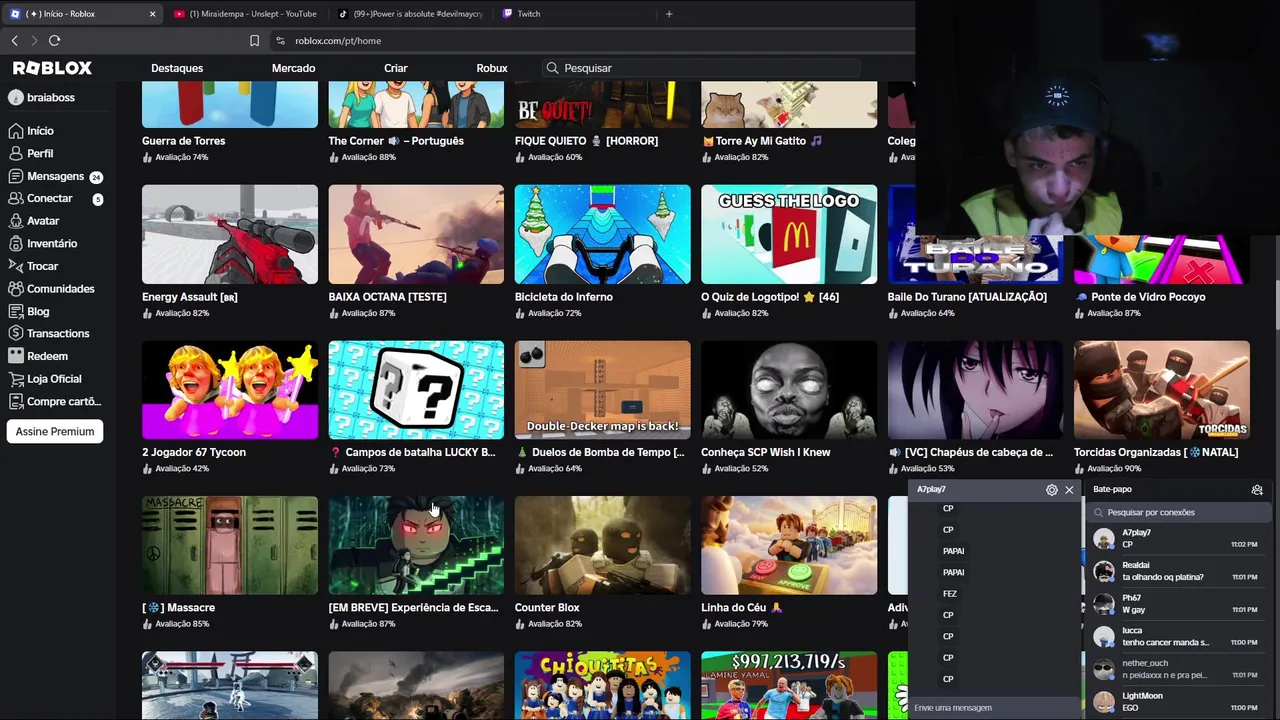1280x720 pixels.
Task: Open the O Quiz de Logotipo thumbnail
Action: click(x=789, y=234)
